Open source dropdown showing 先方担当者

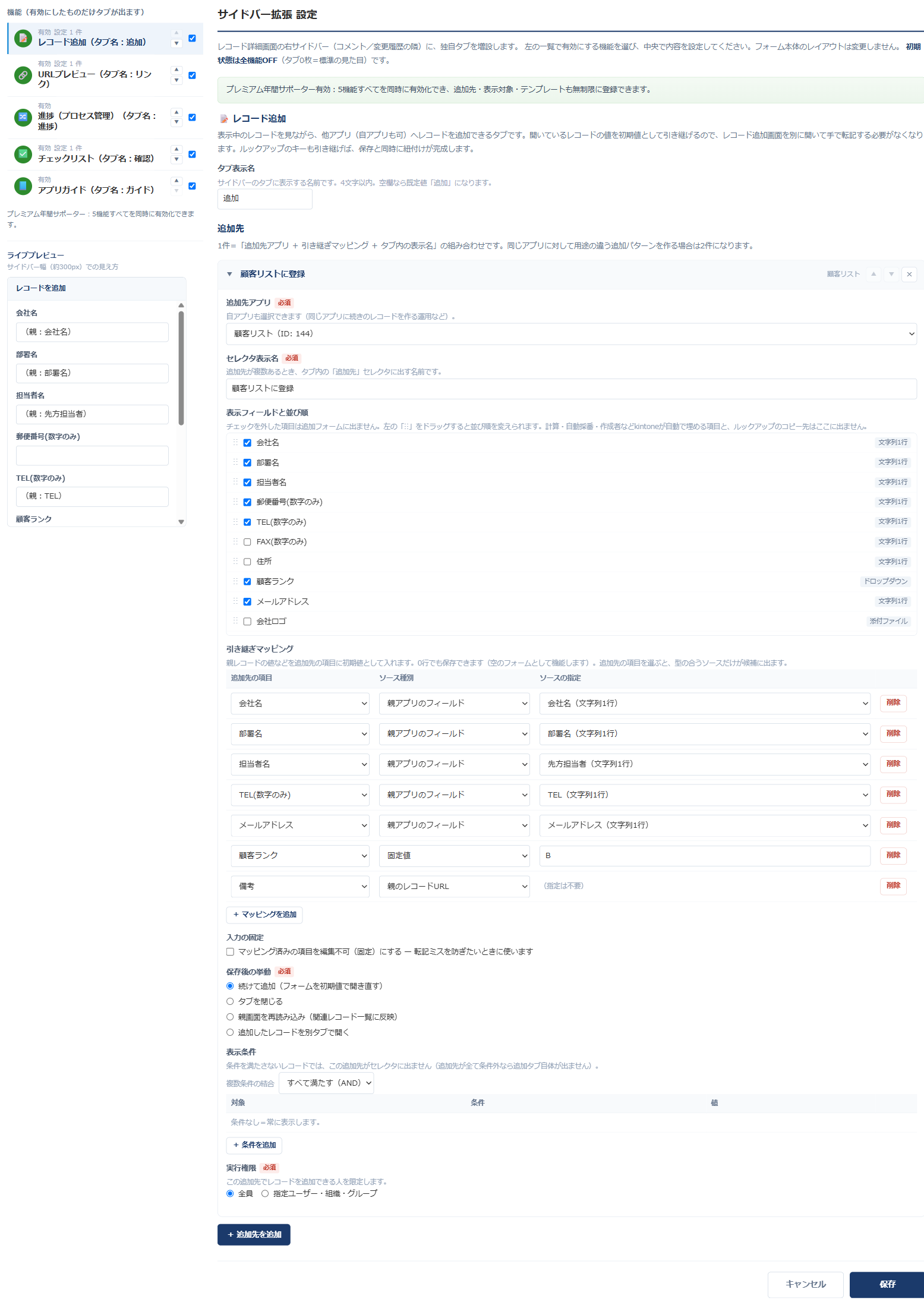[x=705, y=764]
